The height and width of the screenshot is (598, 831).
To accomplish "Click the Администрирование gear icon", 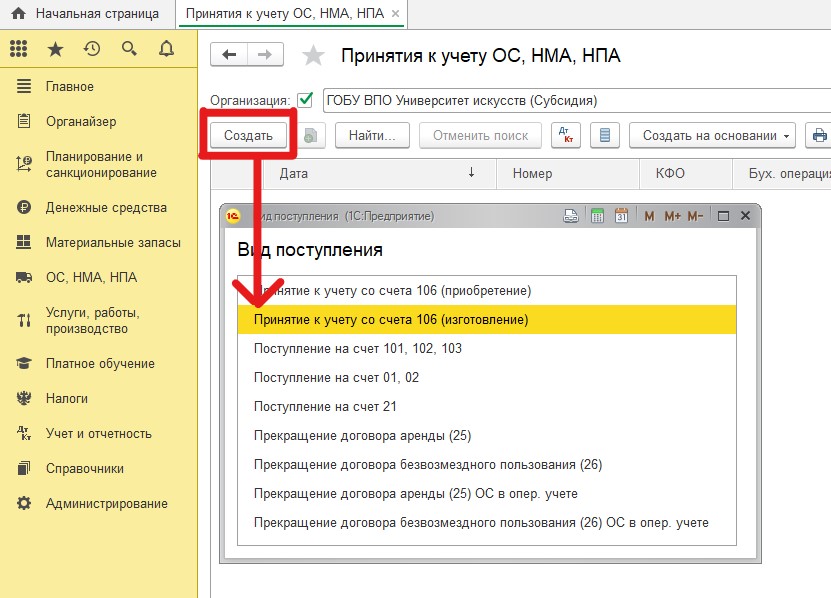I will click(23, 503).
